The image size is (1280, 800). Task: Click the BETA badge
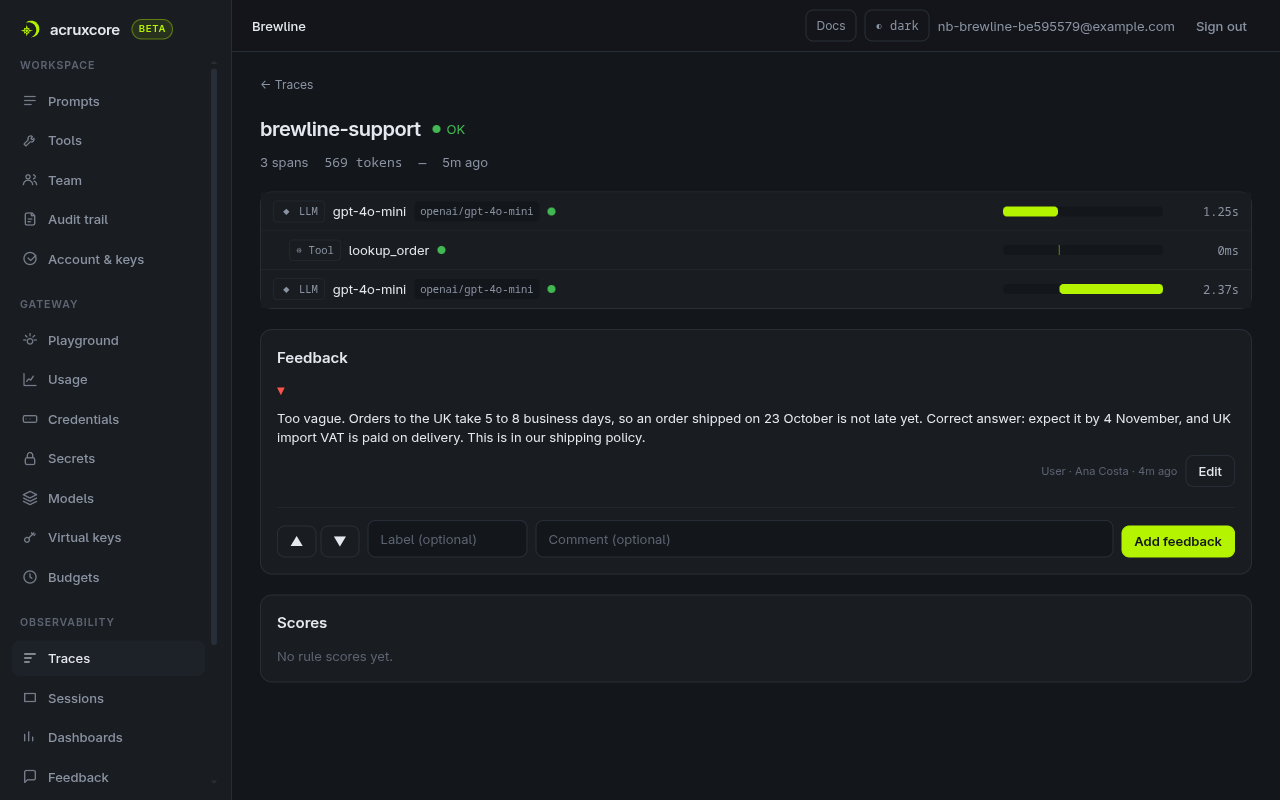pos(152,29)
